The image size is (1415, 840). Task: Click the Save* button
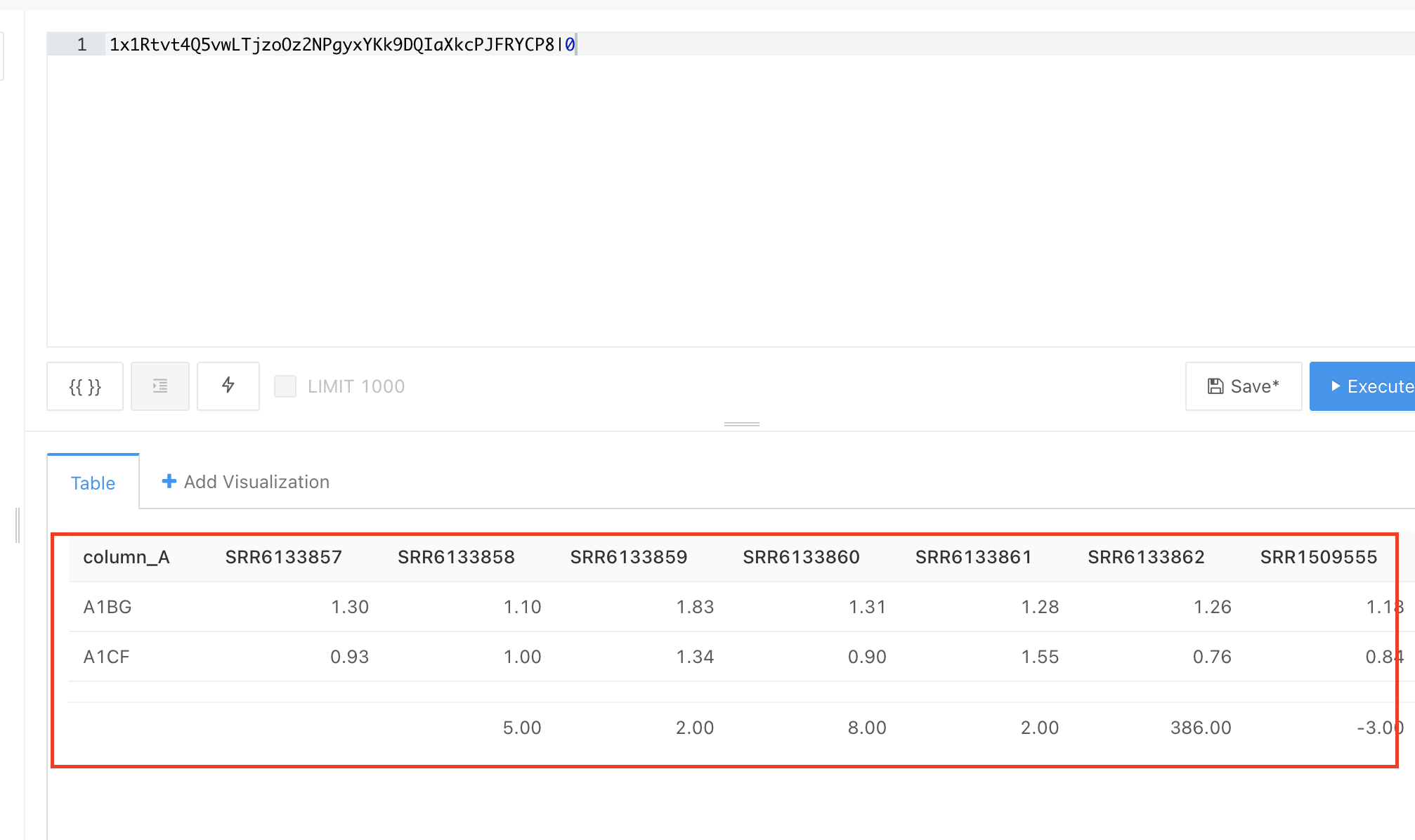click(1243, 386)
